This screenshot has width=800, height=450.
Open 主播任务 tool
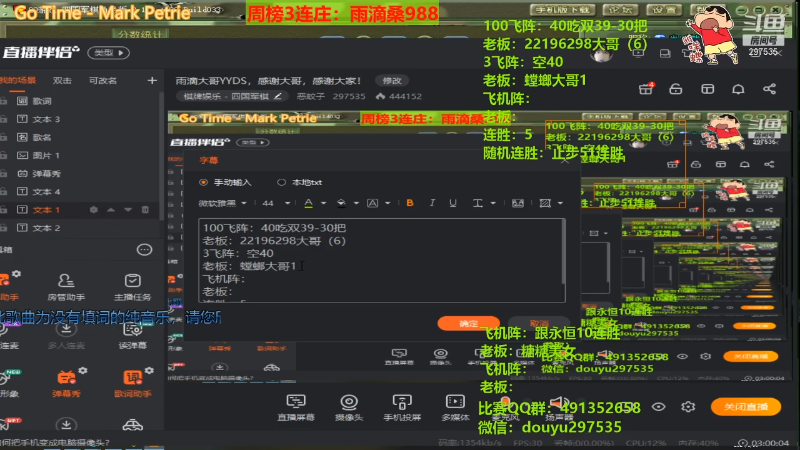click(132, 287)
